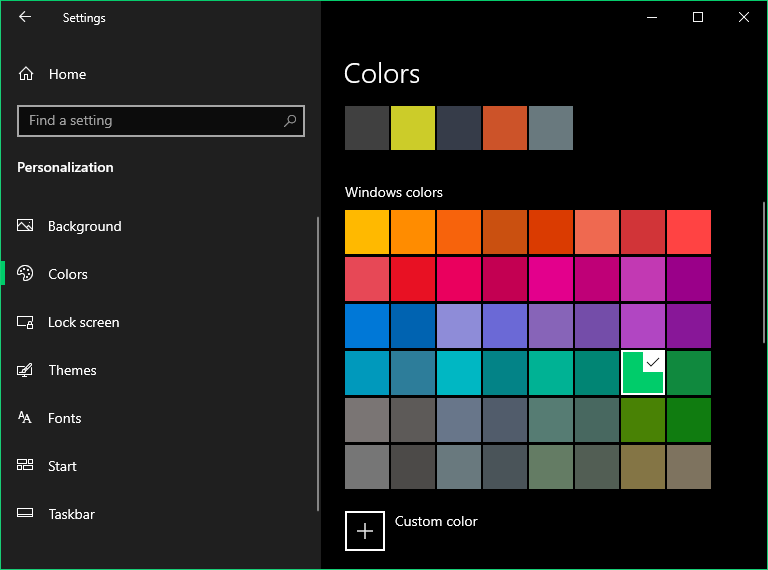This screenshot has height=570, width=768.
Task: Click the Taskbar icon in sidebar
Action: tap(26, 514)
